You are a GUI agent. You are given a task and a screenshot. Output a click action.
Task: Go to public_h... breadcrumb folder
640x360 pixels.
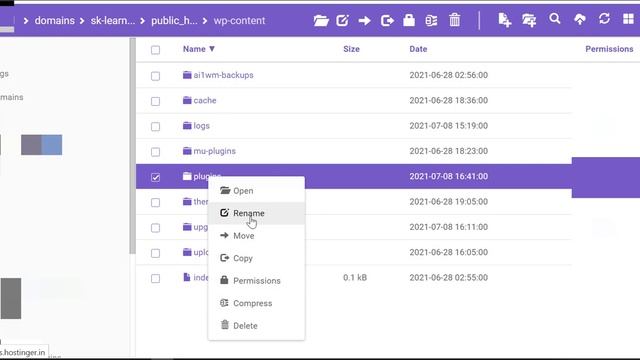point(174,20)
